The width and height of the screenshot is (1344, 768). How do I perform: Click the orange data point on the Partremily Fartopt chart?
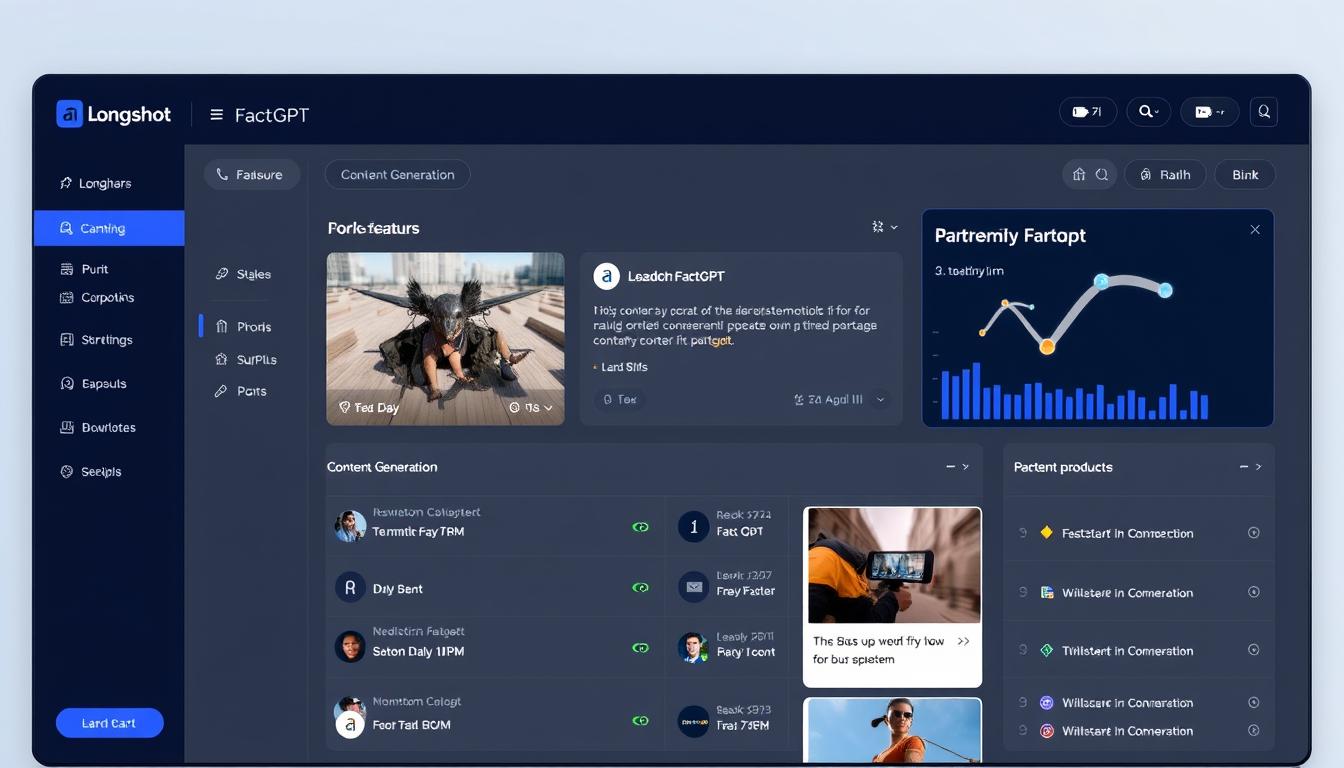click(1048, 347)
